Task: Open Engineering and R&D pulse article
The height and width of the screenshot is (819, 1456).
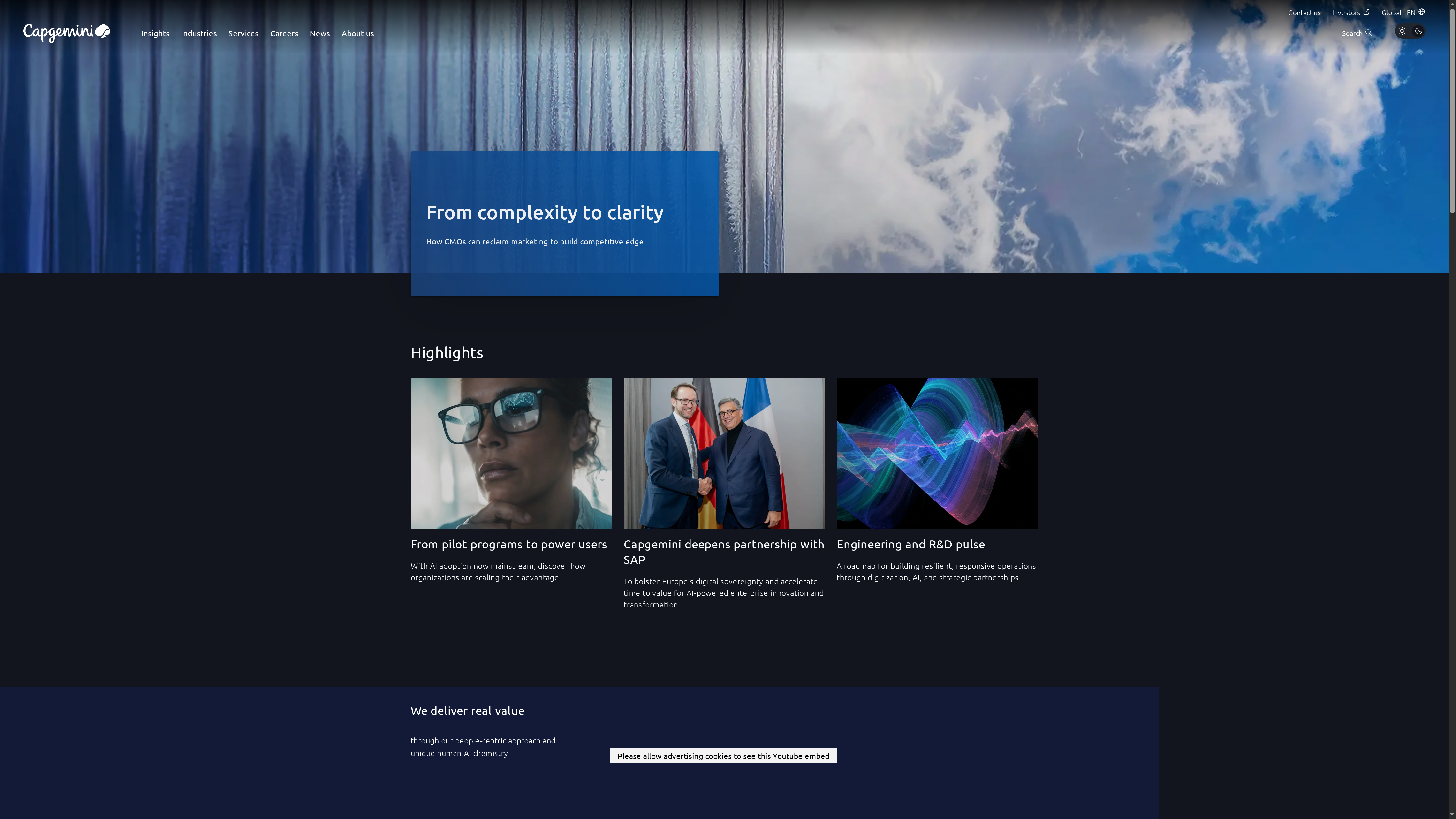Action: point(910,544)
